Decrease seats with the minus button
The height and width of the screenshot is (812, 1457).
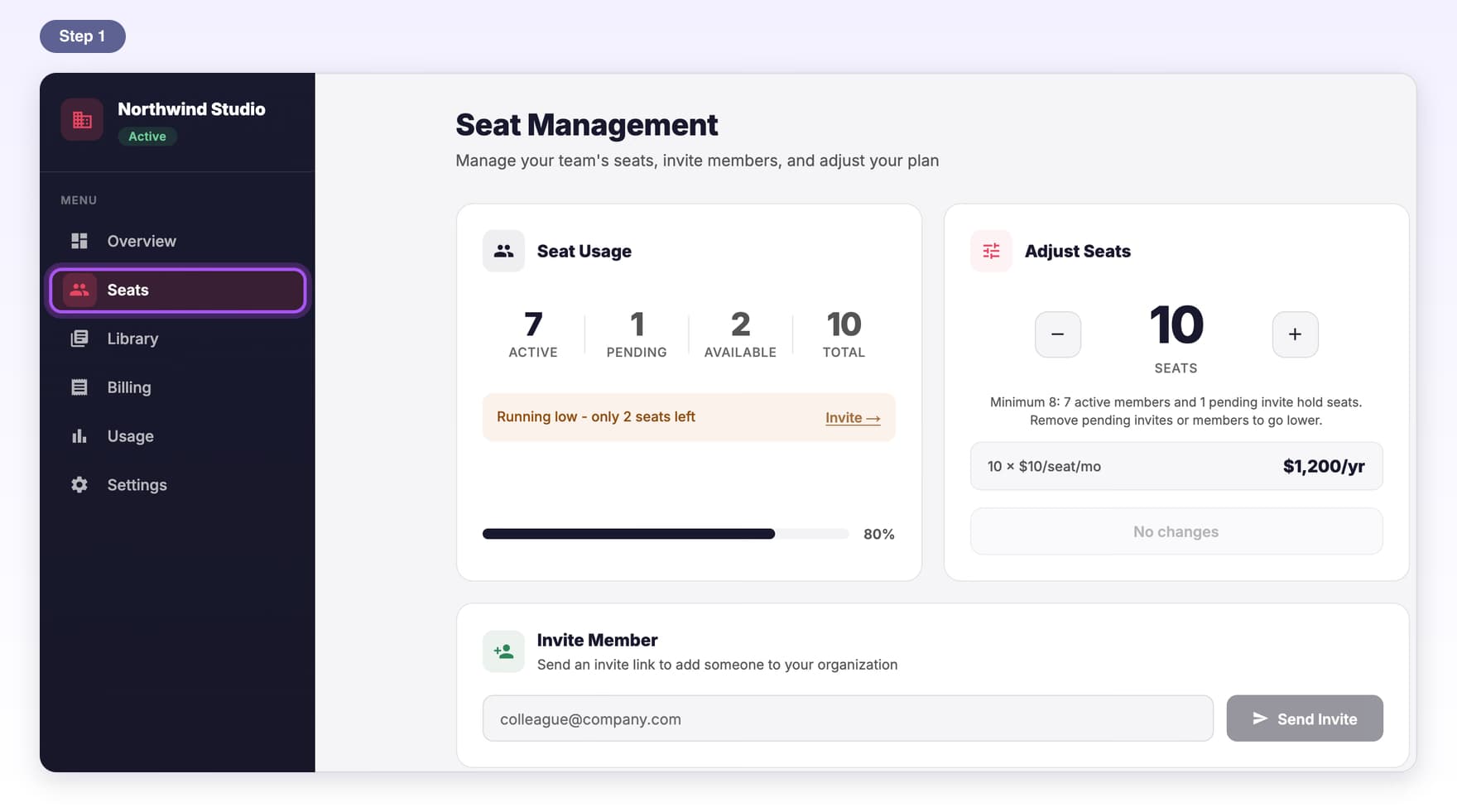1057,334
